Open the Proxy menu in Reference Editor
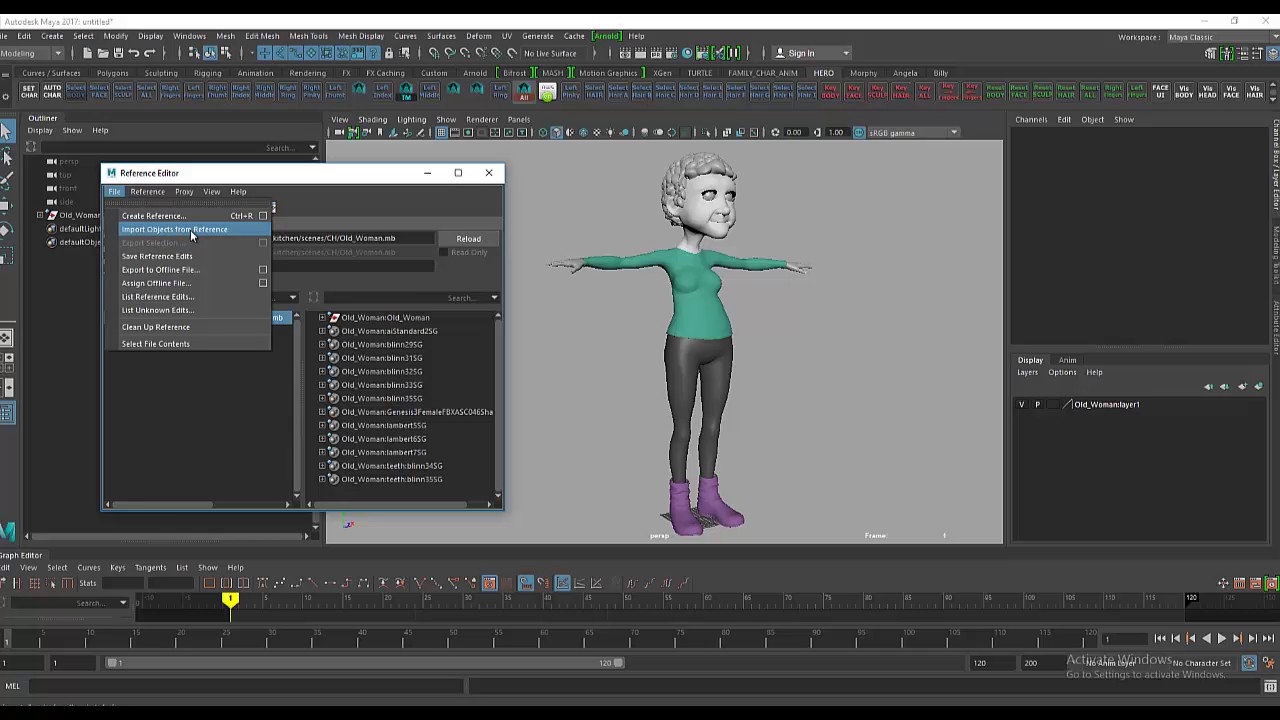The image size is (1280, 720). [184, 192]
